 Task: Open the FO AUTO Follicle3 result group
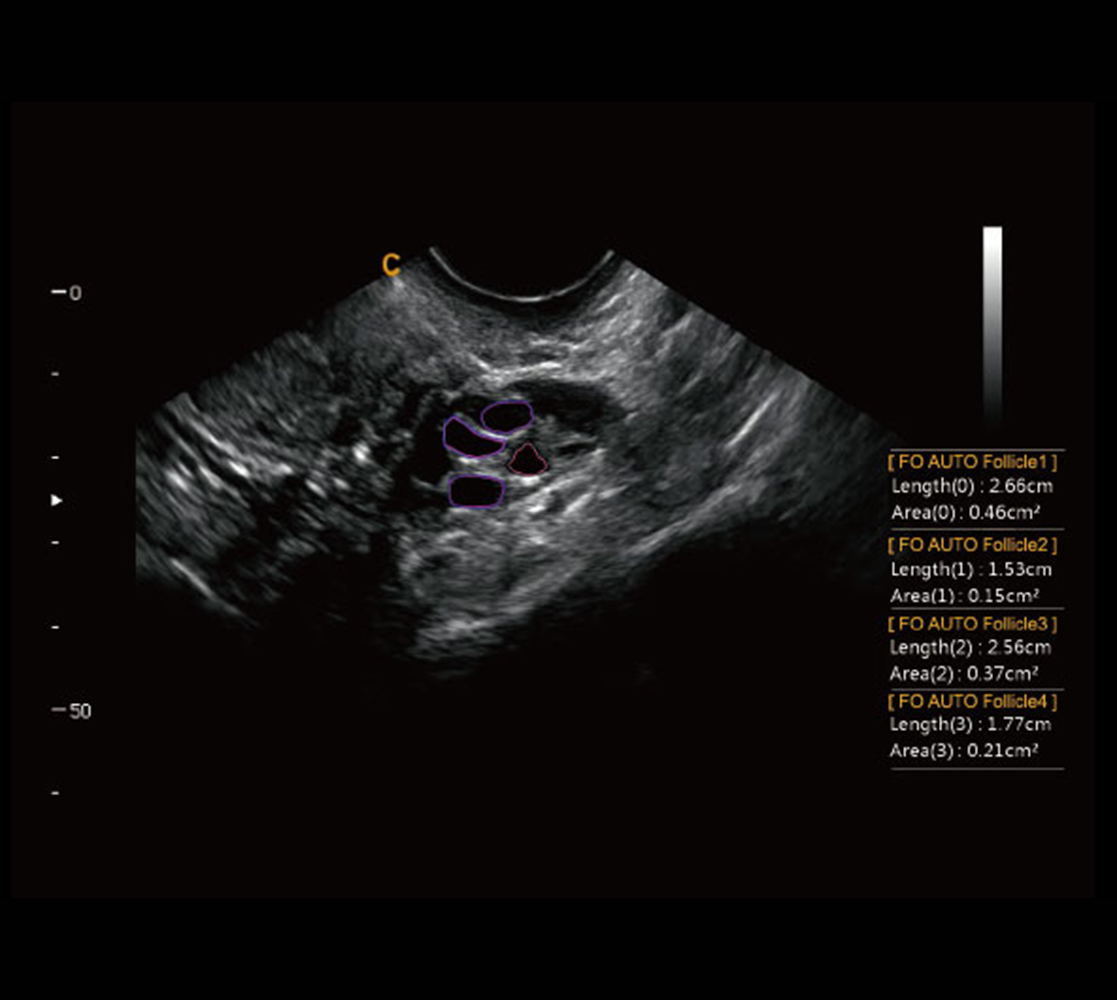pos(972,623)
